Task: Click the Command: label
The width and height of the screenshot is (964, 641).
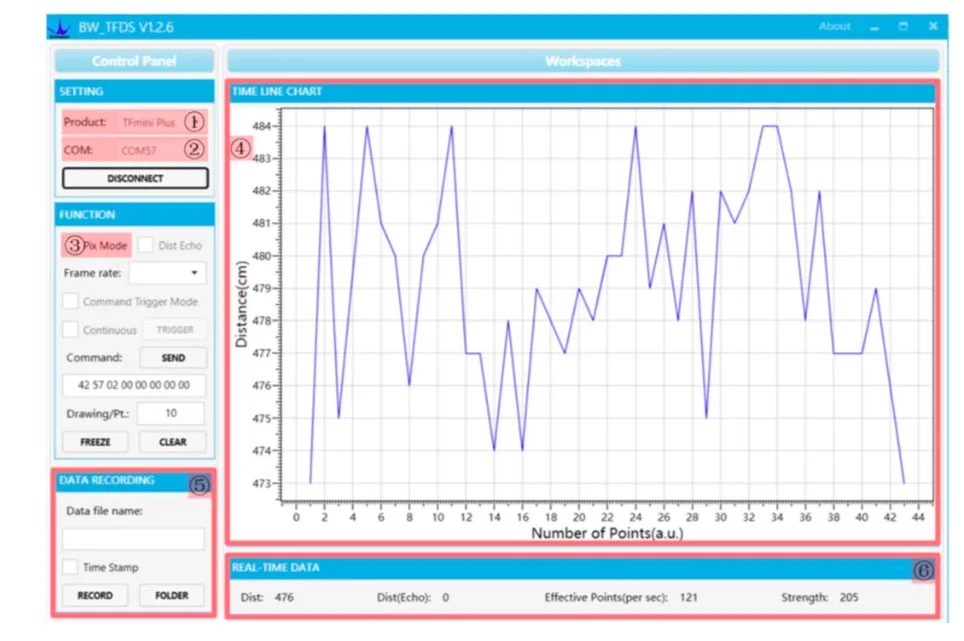Action: [94, 358]
